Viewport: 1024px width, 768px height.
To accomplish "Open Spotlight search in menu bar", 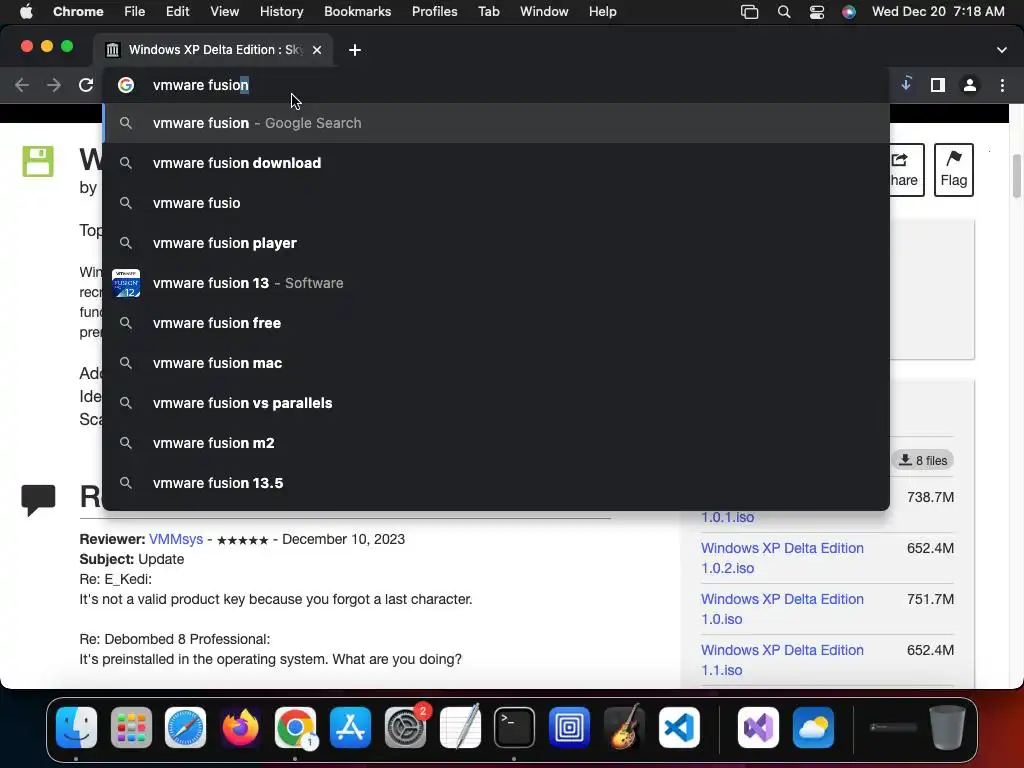I will [784, 11].
